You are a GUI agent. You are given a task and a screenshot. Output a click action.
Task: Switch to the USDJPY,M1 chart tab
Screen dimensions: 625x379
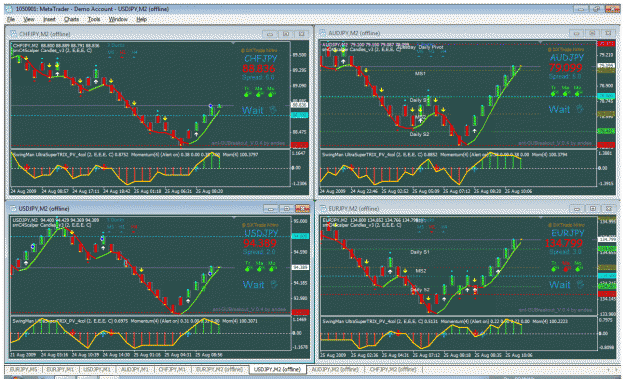pos(97,369)
